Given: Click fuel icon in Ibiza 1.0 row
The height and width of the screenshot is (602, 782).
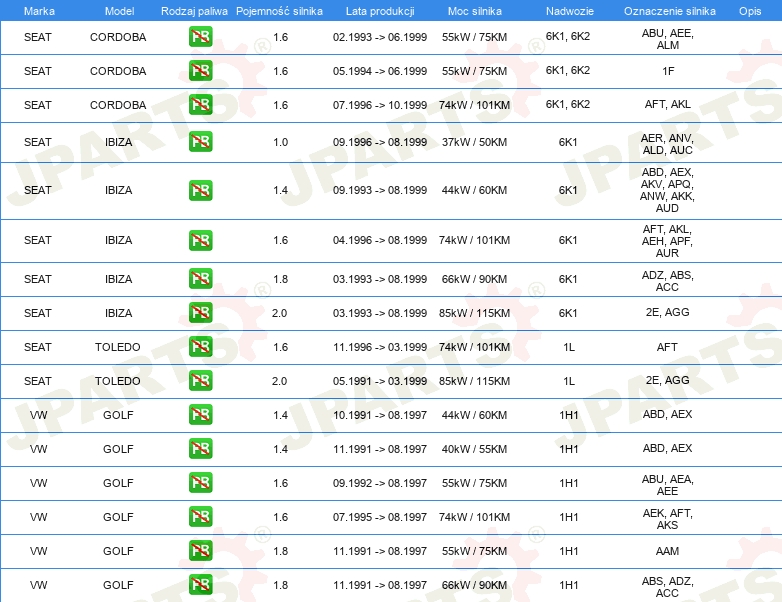Looking at the screenshot, I should pyautogui.click(x=200, y=142).
